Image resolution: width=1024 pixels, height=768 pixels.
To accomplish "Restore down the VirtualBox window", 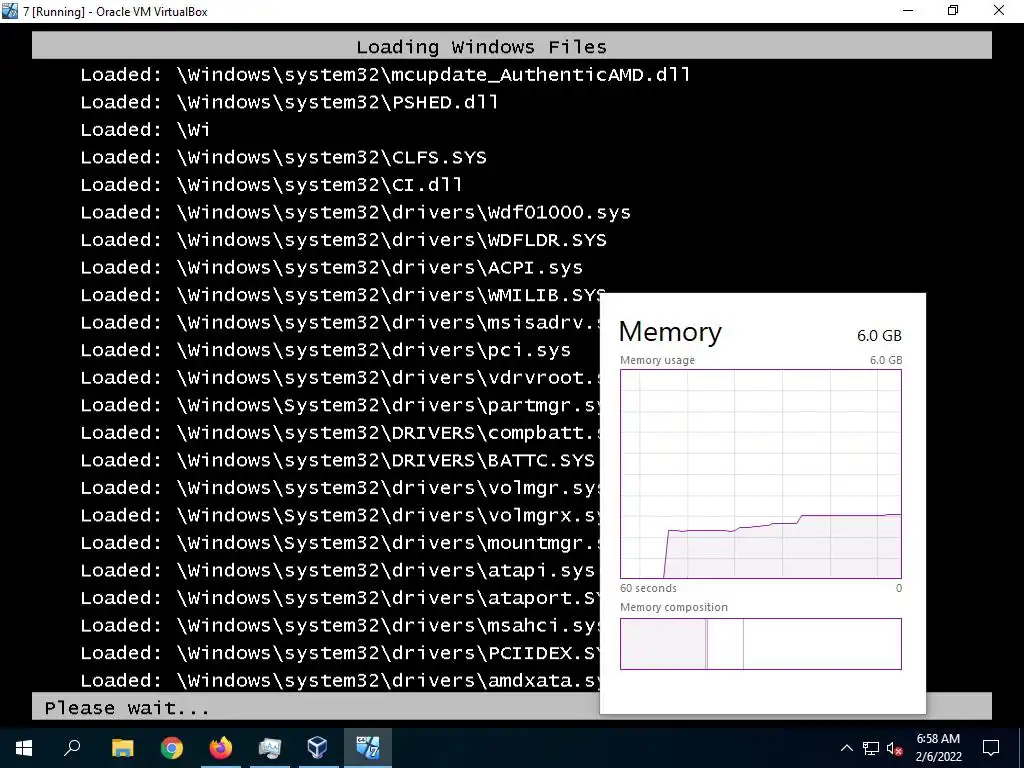I will coord(953,11).
